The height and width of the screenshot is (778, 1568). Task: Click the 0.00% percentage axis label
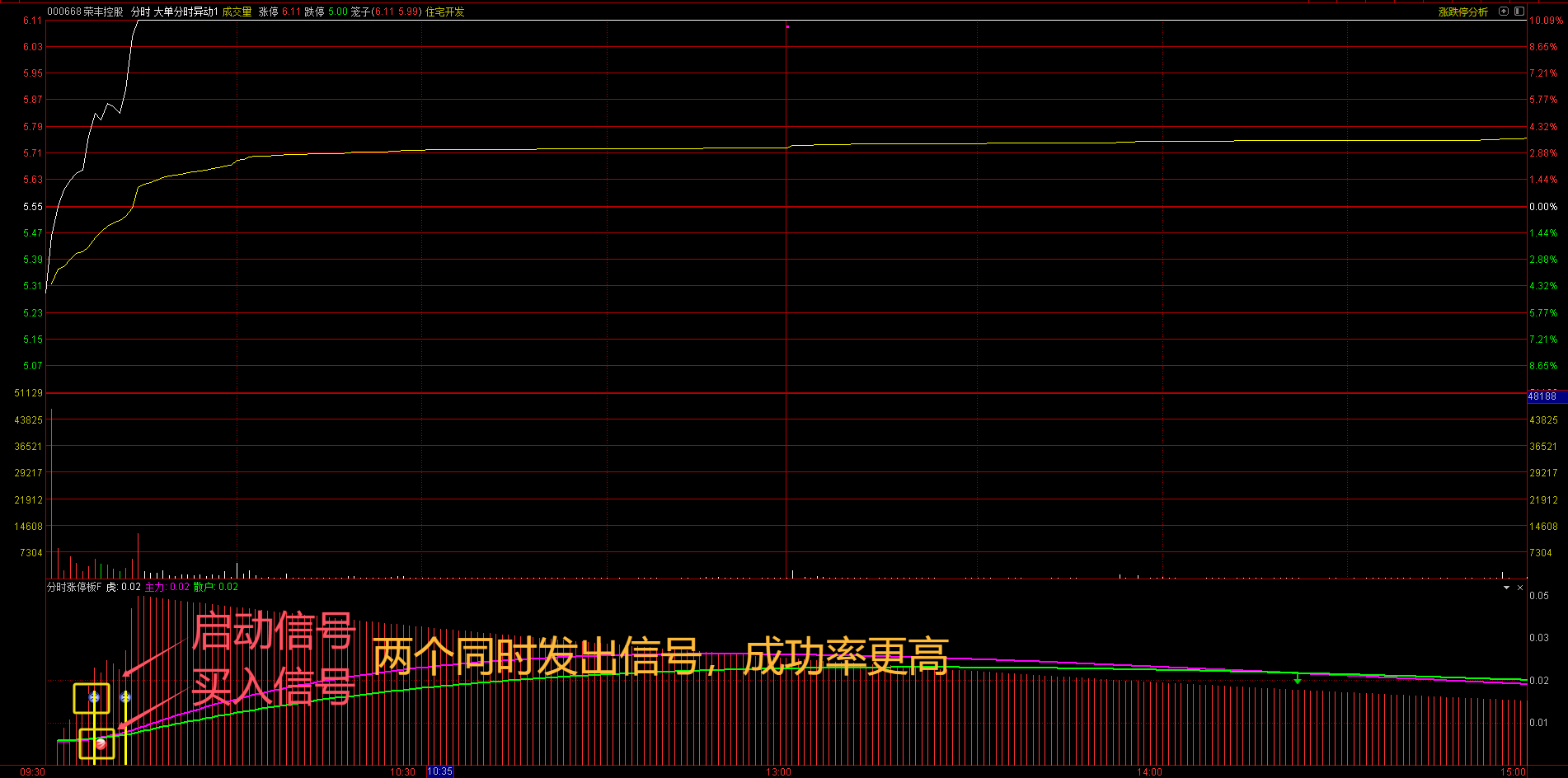(1543, 207)
